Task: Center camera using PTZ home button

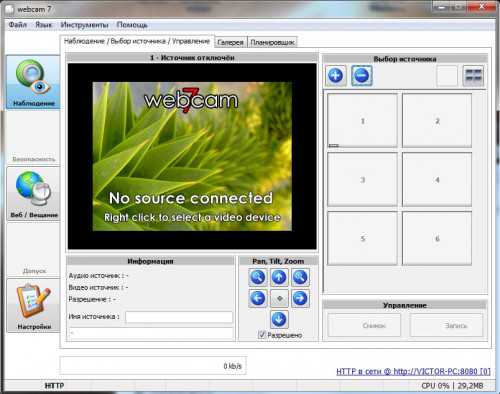Action: tap(279, 298)
